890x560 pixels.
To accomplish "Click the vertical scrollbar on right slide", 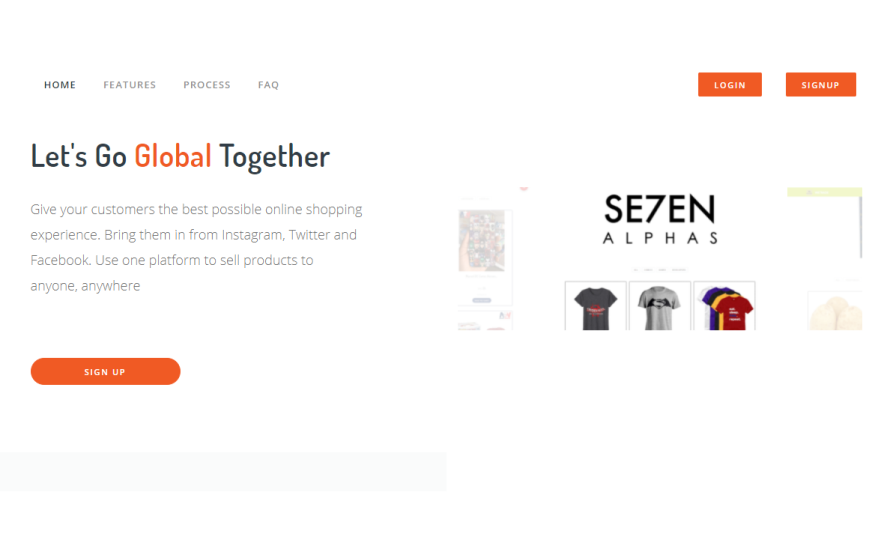I will point(860,227).
